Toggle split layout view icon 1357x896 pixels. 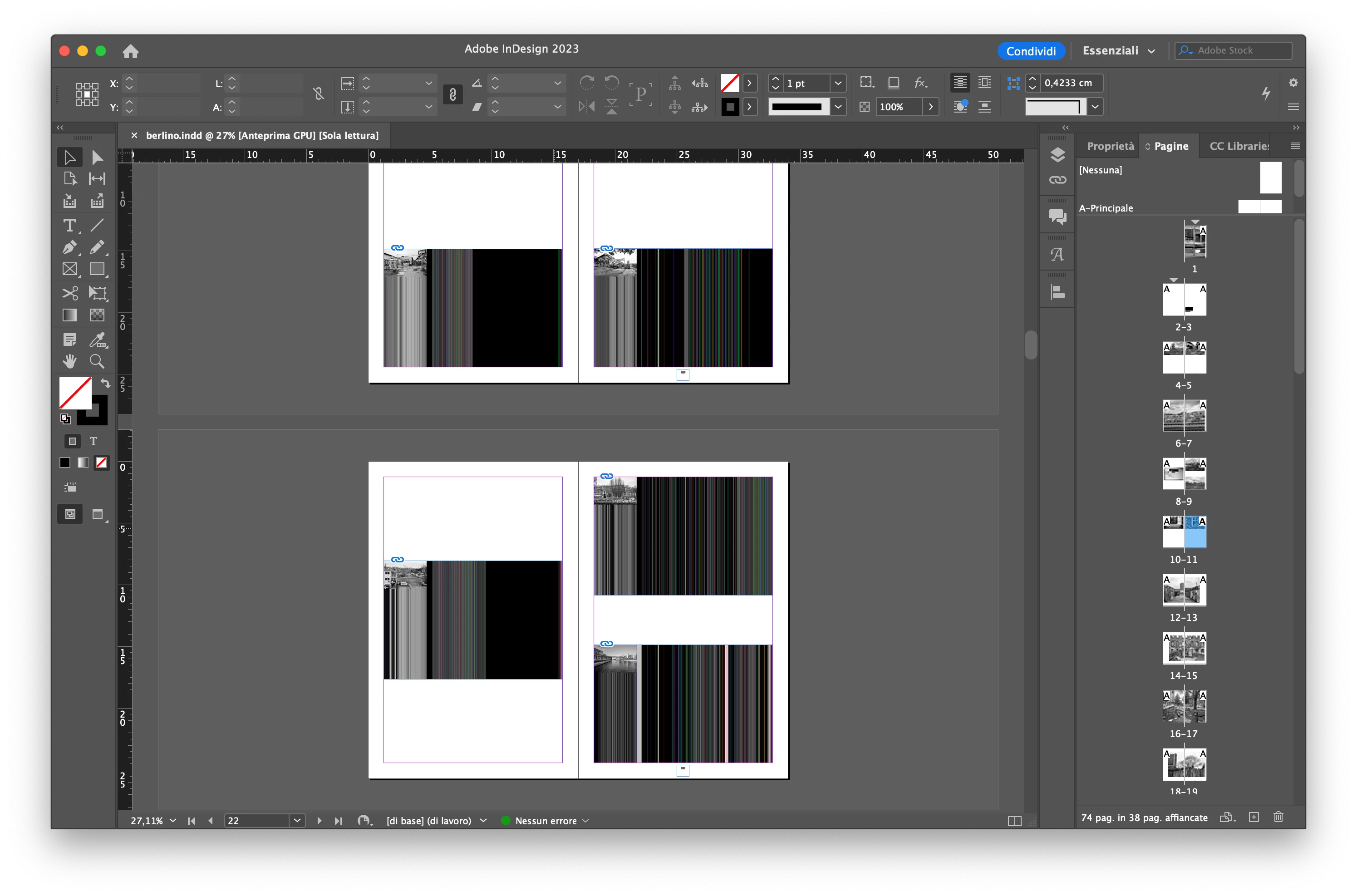coord(1014,821)
